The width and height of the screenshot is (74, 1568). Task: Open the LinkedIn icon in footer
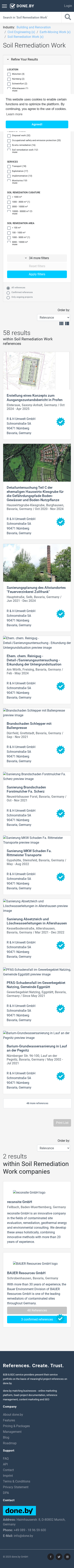click(67, 1556)
